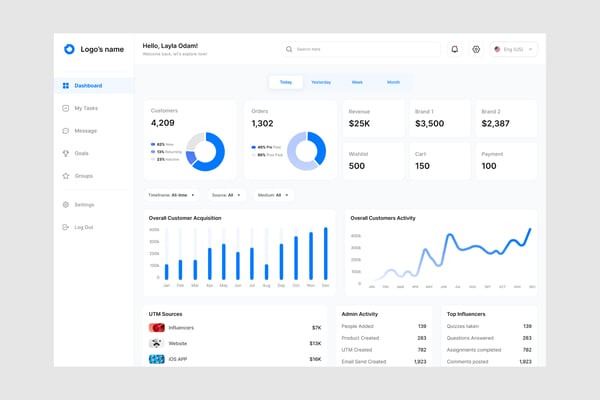Screen dimensions: 600x400
Task: Click the iOS APP source thumbnail
Action: click(x=157, y=359)
